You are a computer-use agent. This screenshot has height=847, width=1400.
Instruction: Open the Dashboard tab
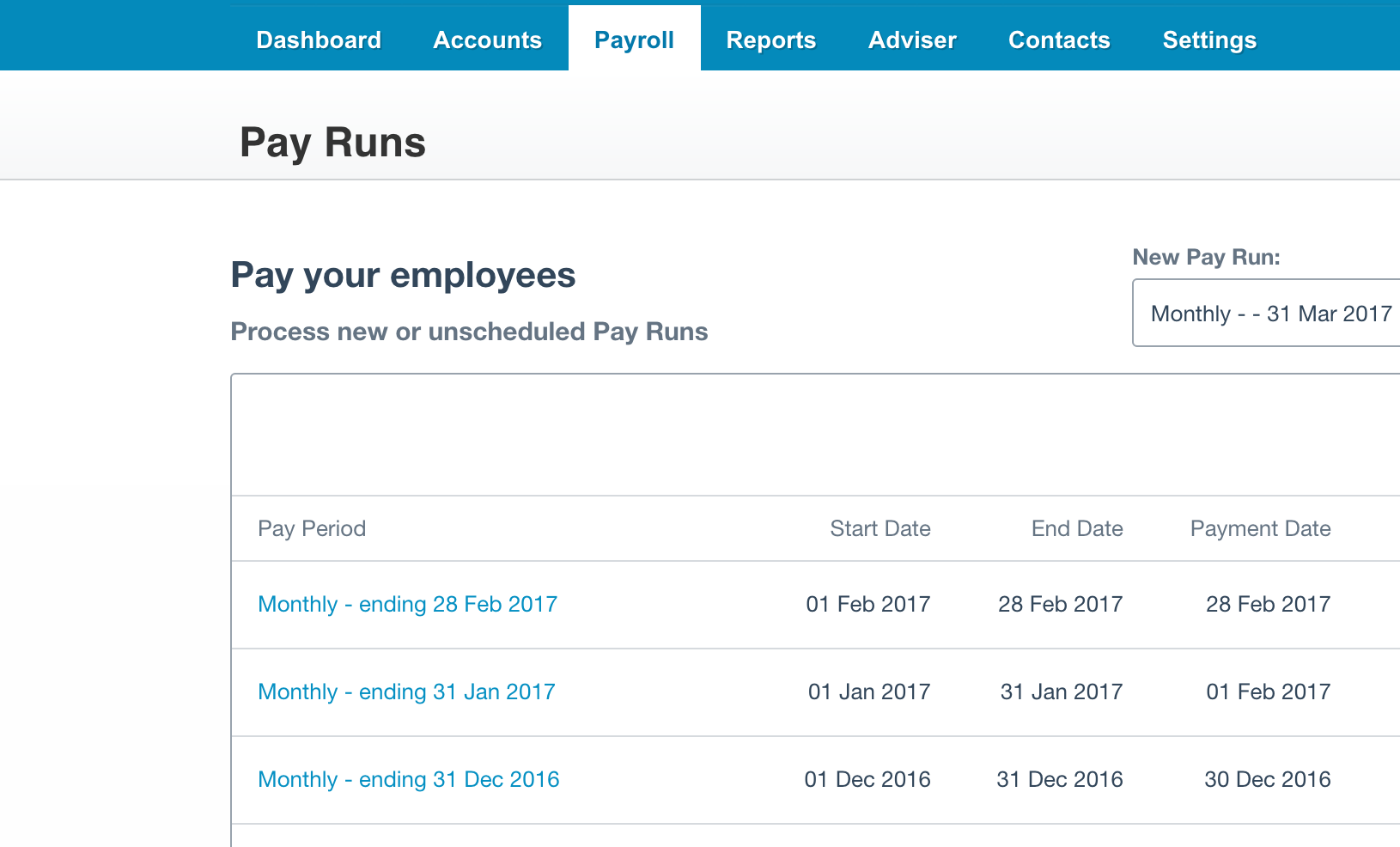point(318,40)
